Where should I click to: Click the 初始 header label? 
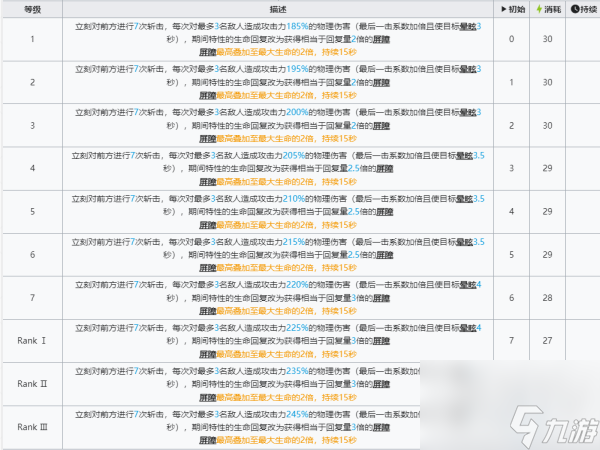click(x=517, y=9)
